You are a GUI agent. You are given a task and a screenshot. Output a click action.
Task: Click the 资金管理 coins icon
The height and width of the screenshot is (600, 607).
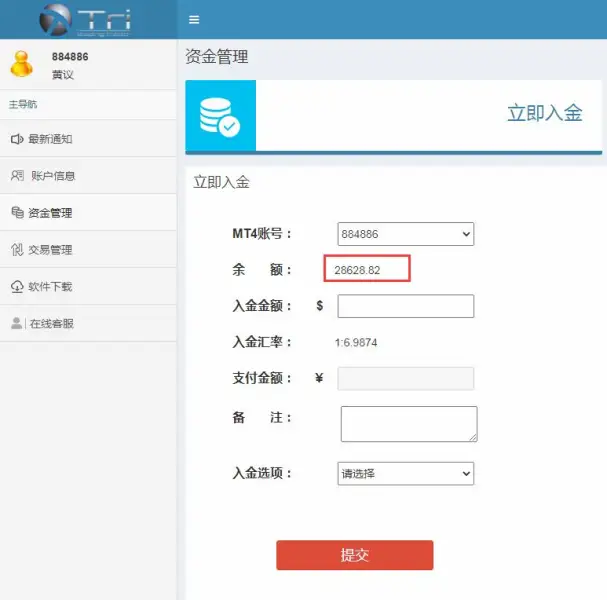point(17,213)
